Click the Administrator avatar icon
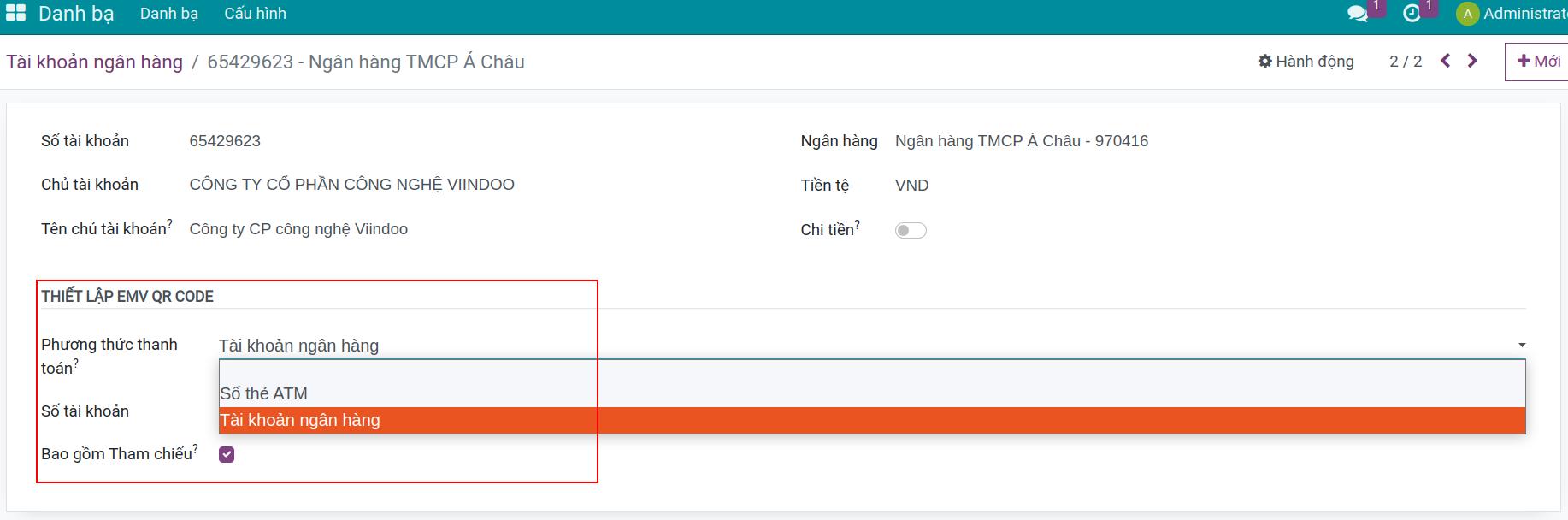 1467,14
